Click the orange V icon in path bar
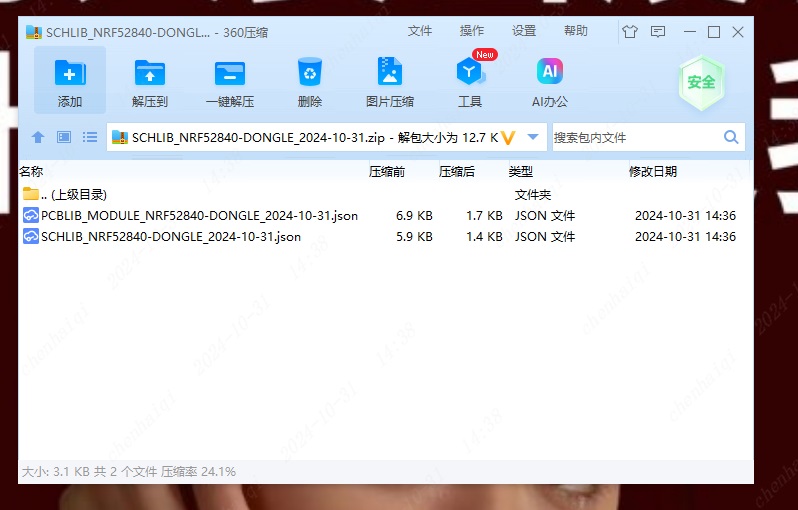 [x=508, y=137]
